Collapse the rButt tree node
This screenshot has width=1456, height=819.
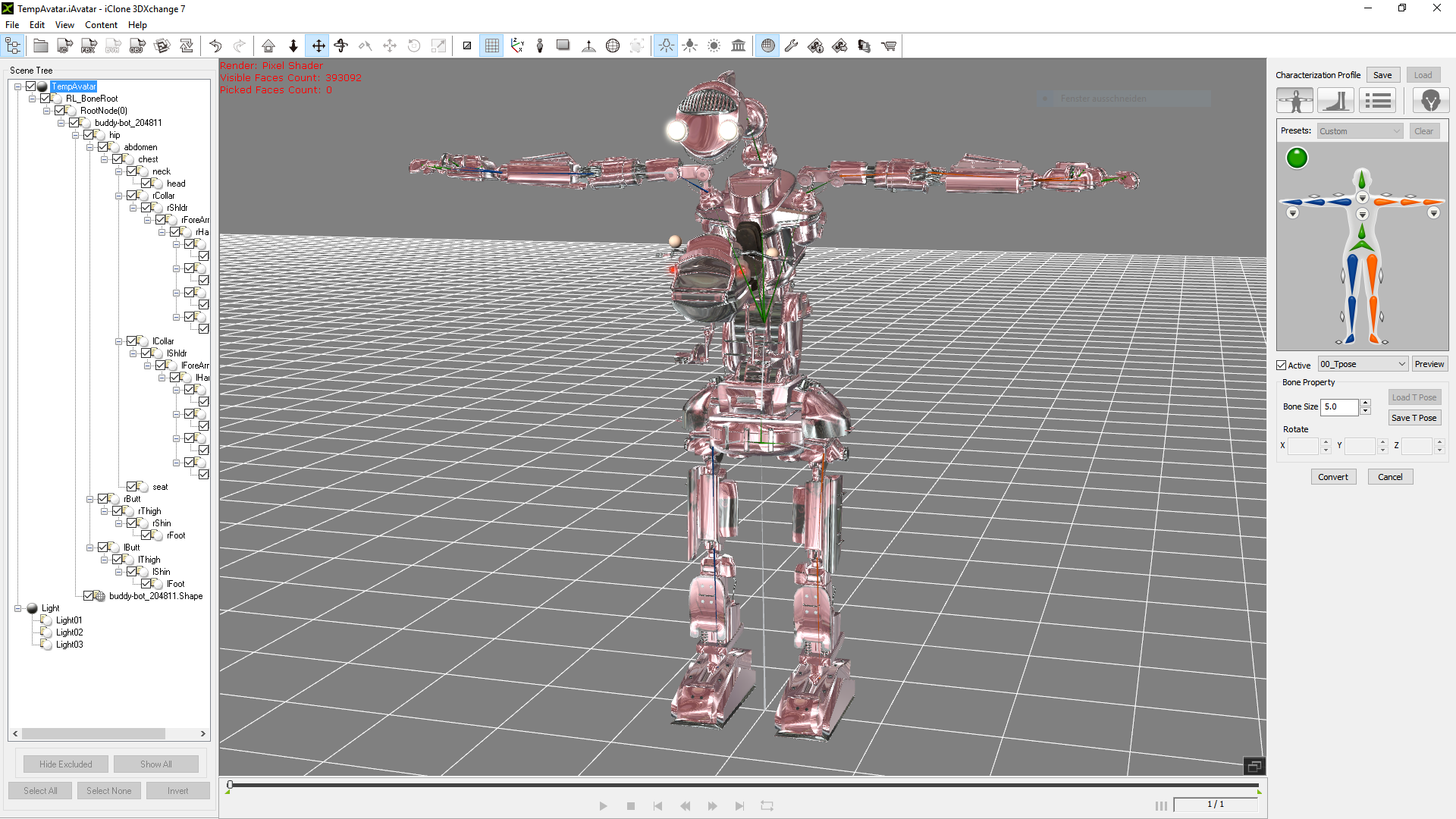point(89,499)
